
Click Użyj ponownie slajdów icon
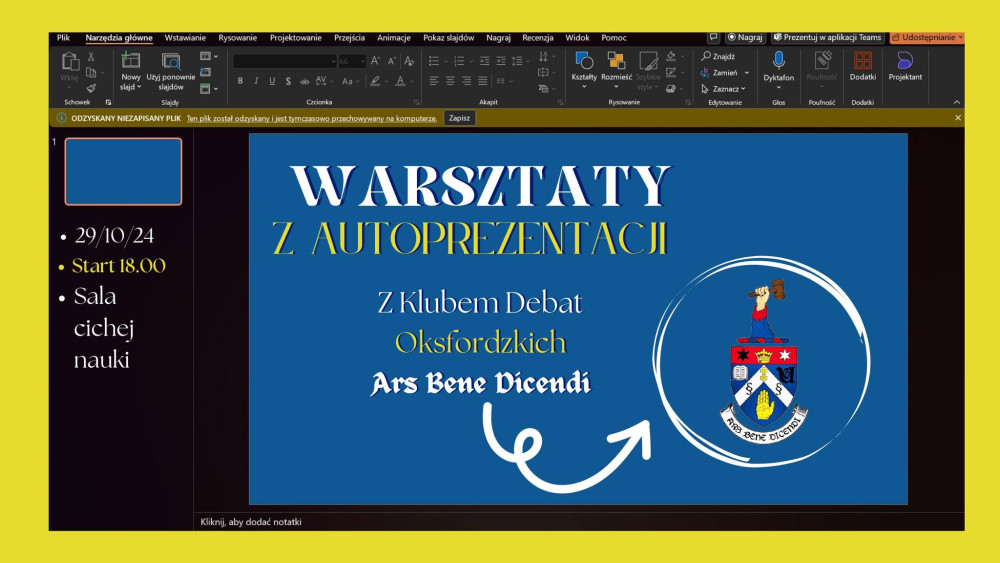[x=170, y=61]
